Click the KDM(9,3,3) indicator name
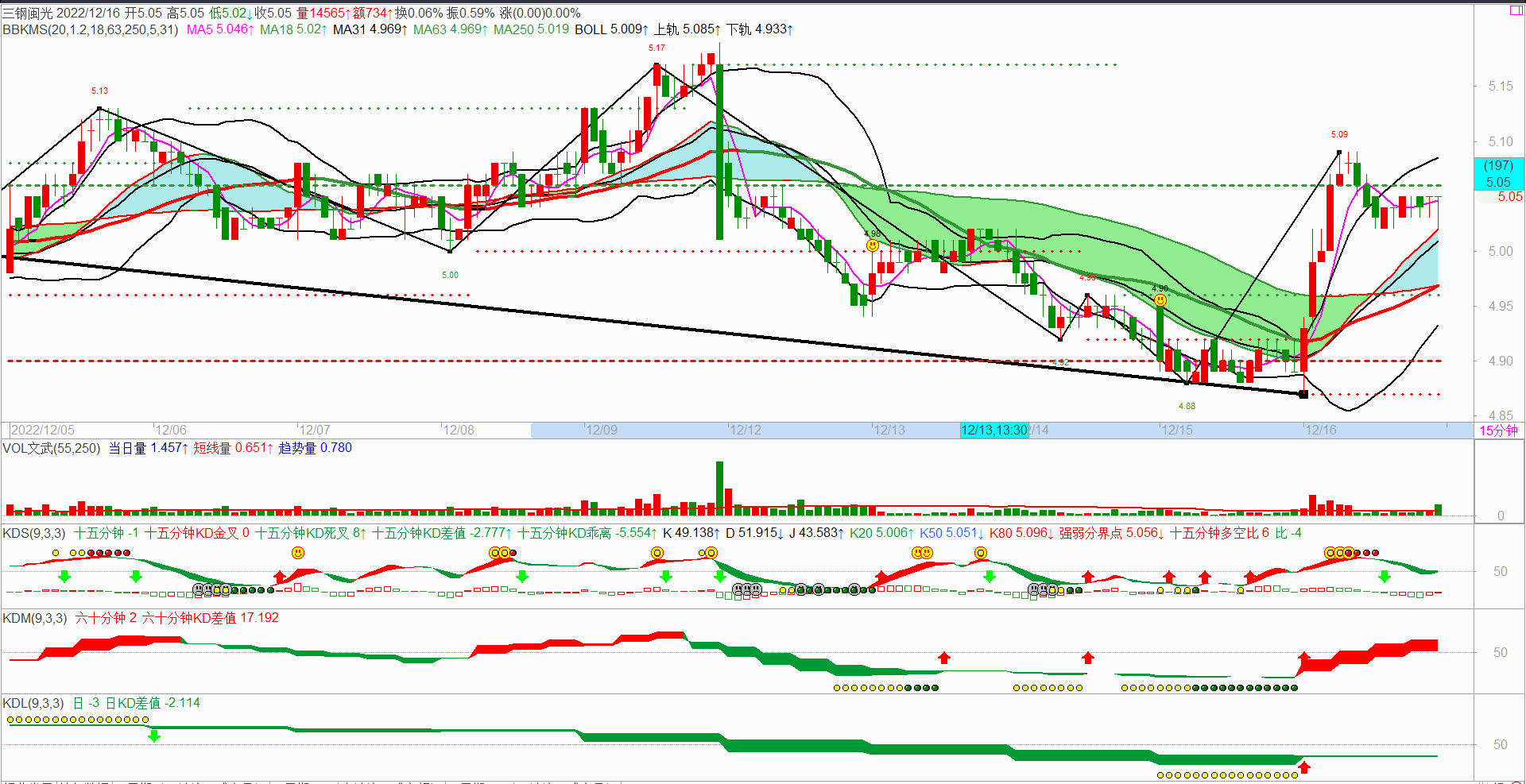 point(34,618)
